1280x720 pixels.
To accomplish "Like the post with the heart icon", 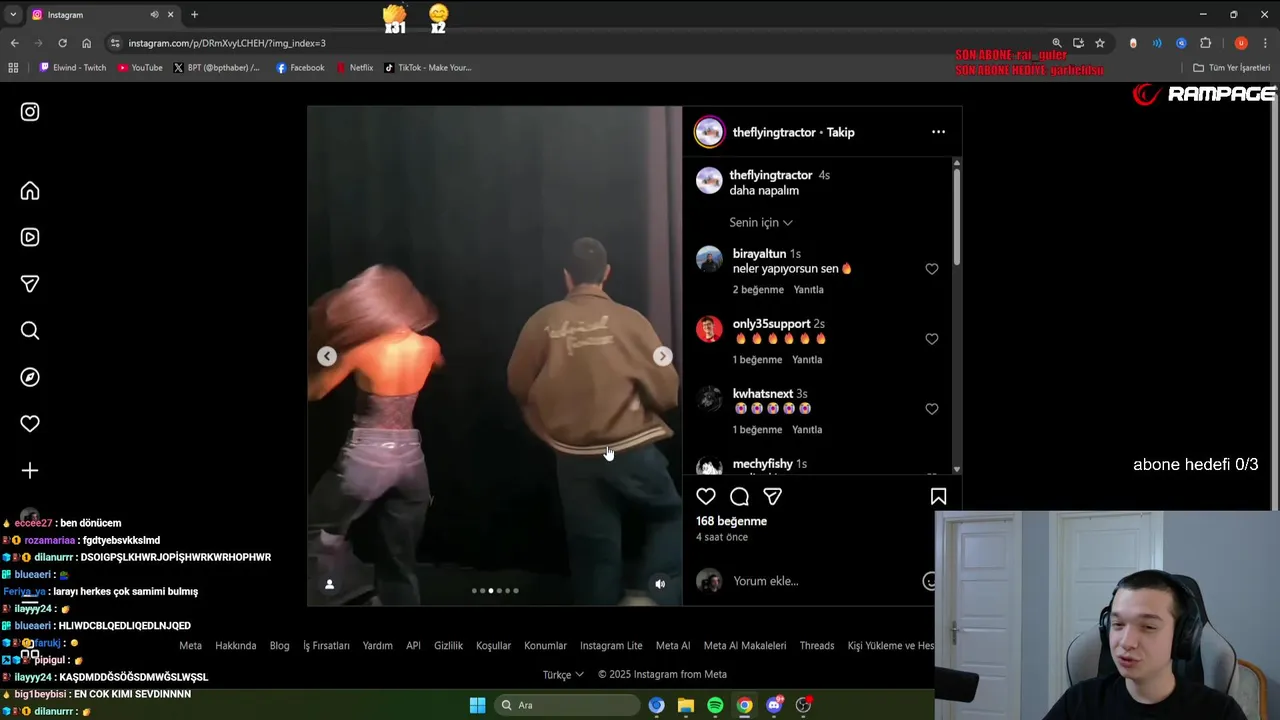I will [x=706, y=496].
